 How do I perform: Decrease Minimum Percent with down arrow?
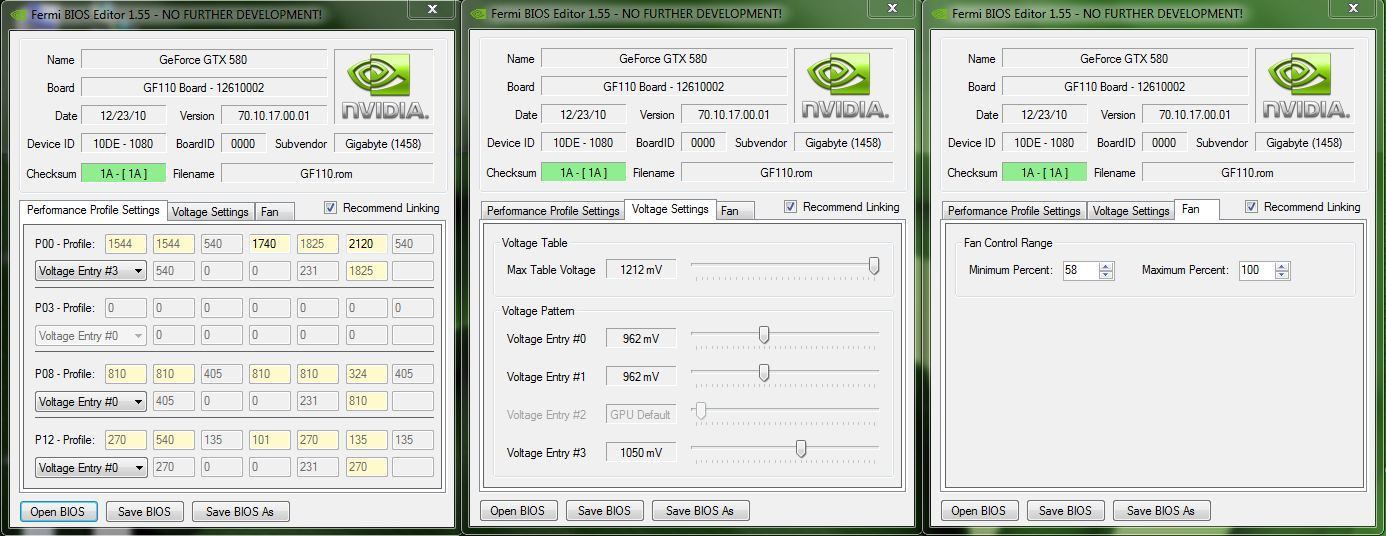click(1106, 275)
